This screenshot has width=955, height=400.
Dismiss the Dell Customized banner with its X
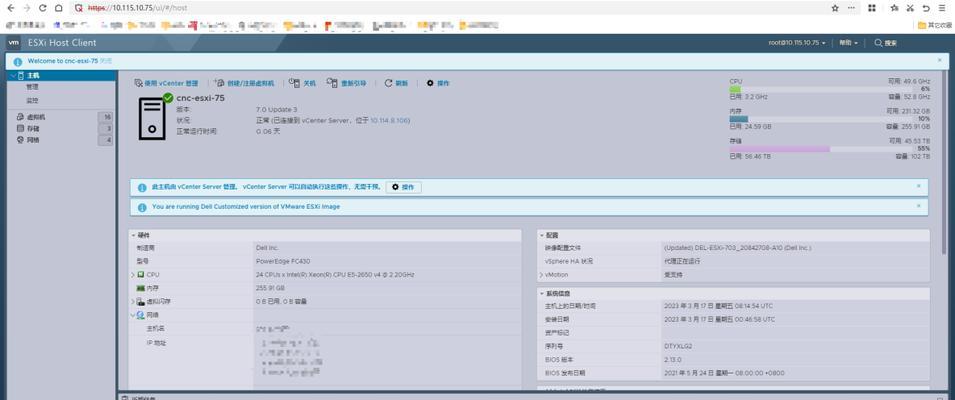918,206
